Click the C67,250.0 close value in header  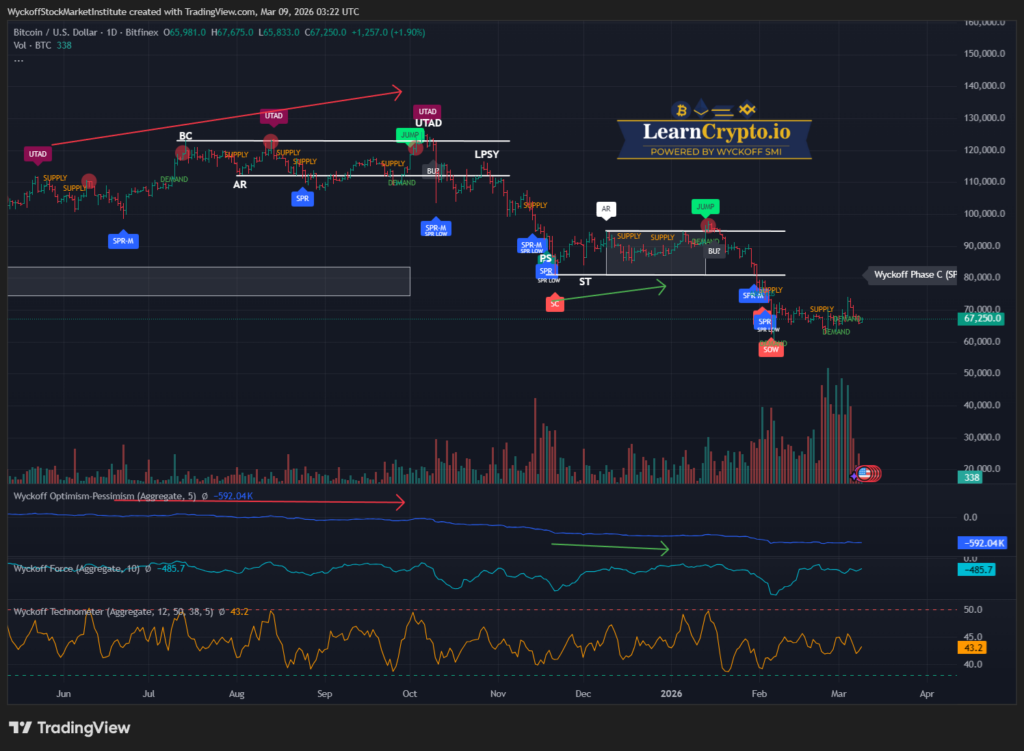[325, 32]
